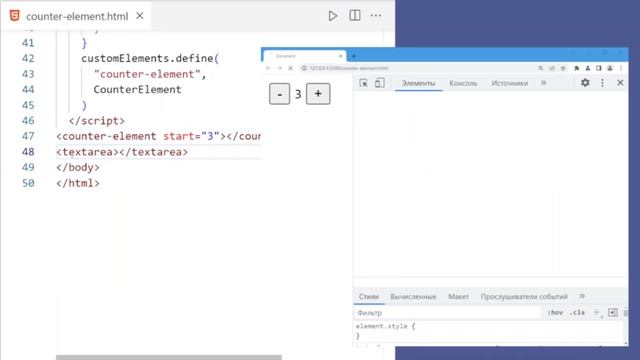Open browser extensions puzzle icon
Viewport: 640px width, 360px height.
point(577,68)
